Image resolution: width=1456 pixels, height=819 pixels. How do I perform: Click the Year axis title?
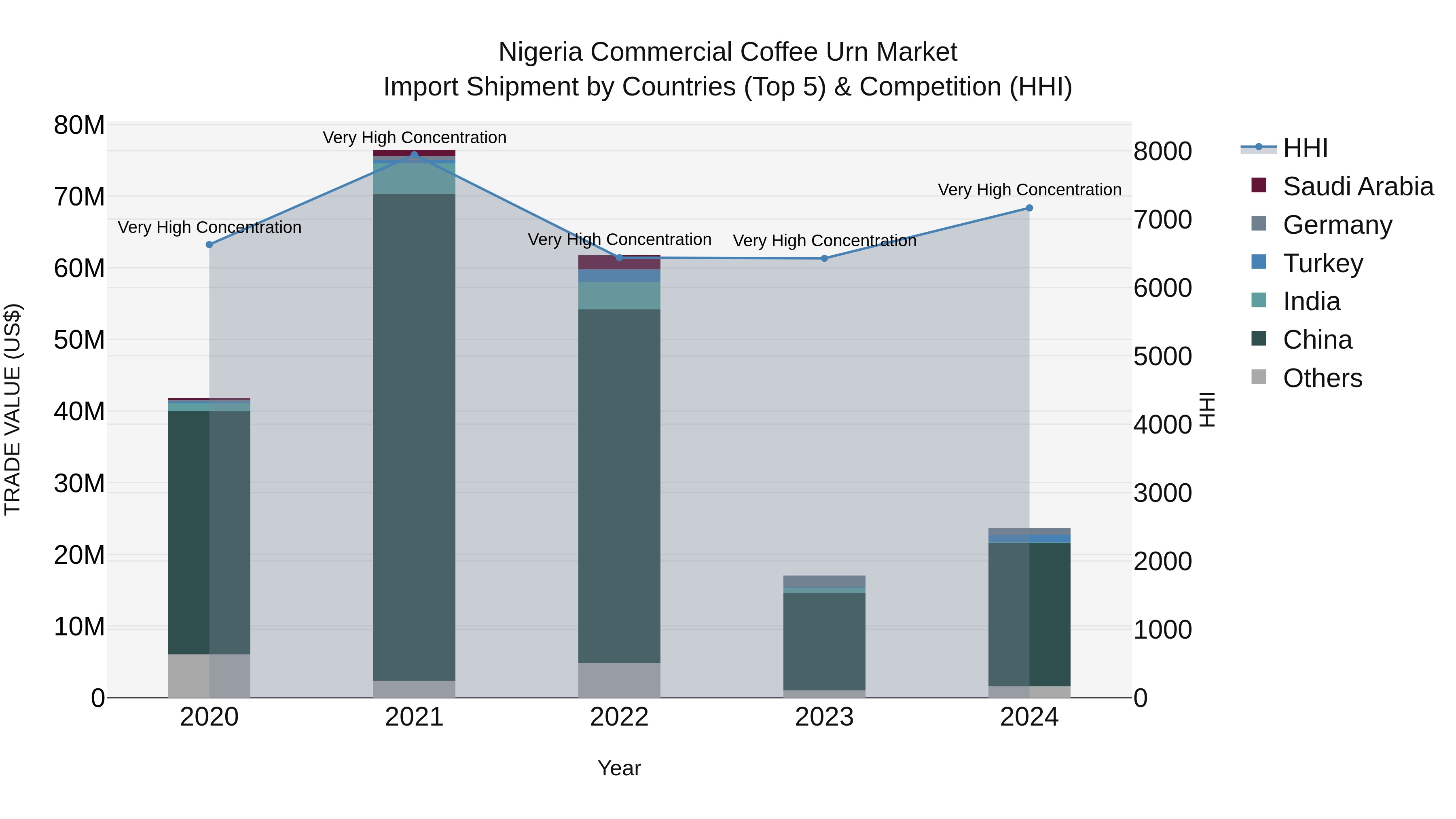click(620, 768)
